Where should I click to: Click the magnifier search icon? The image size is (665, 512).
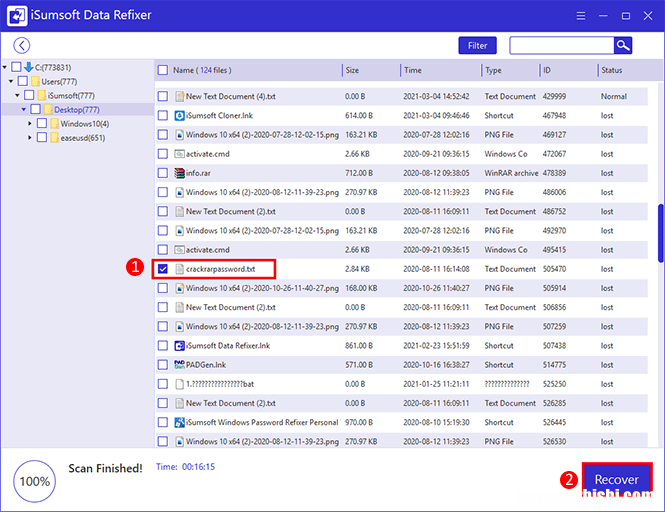(623, 45)
